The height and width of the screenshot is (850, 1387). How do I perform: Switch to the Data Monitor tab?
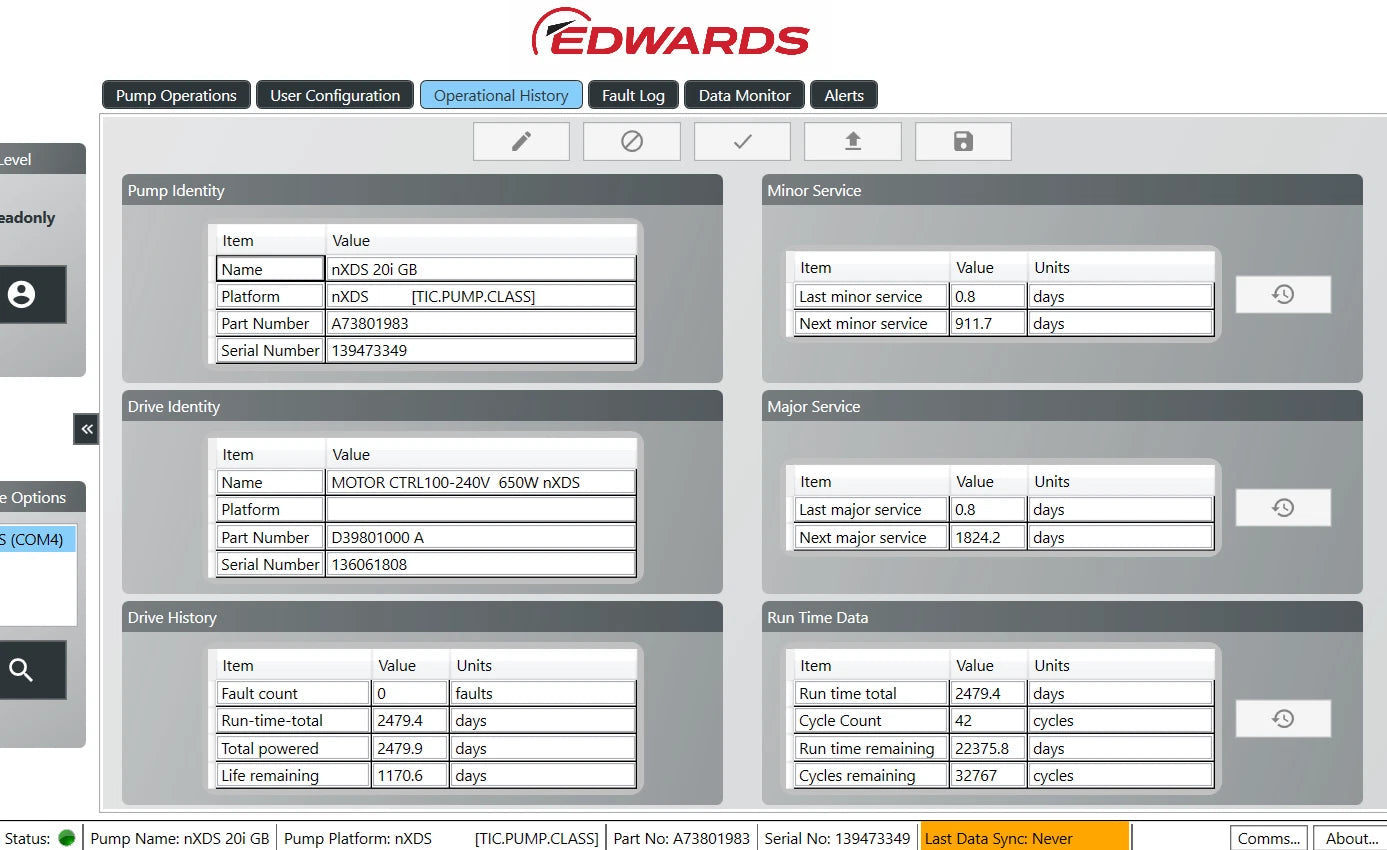click(x=745, y=95)
